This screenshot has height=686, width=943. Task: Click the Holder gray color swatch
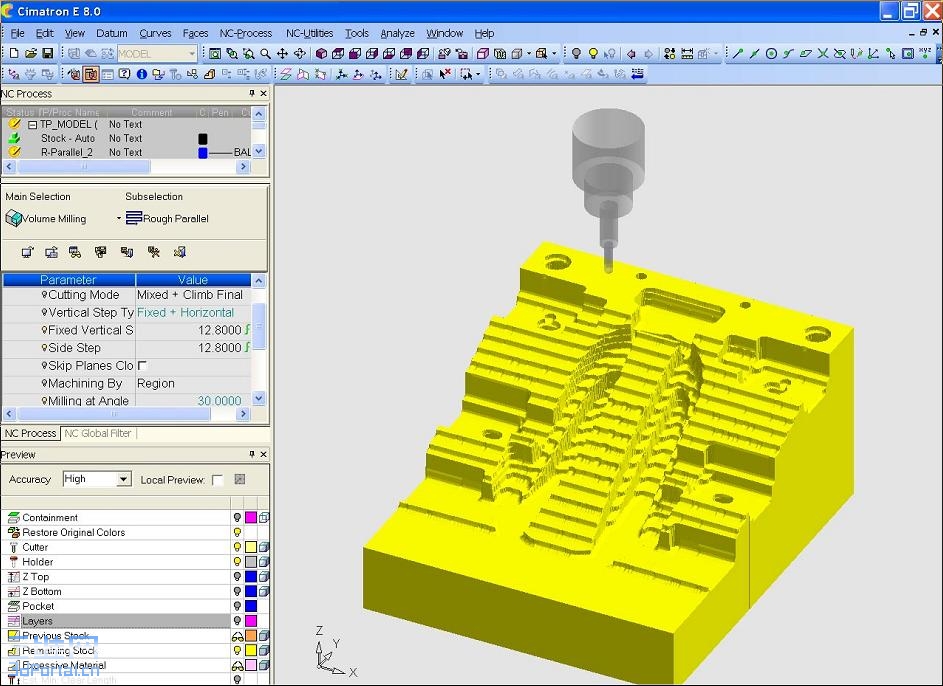coord(251,562)
